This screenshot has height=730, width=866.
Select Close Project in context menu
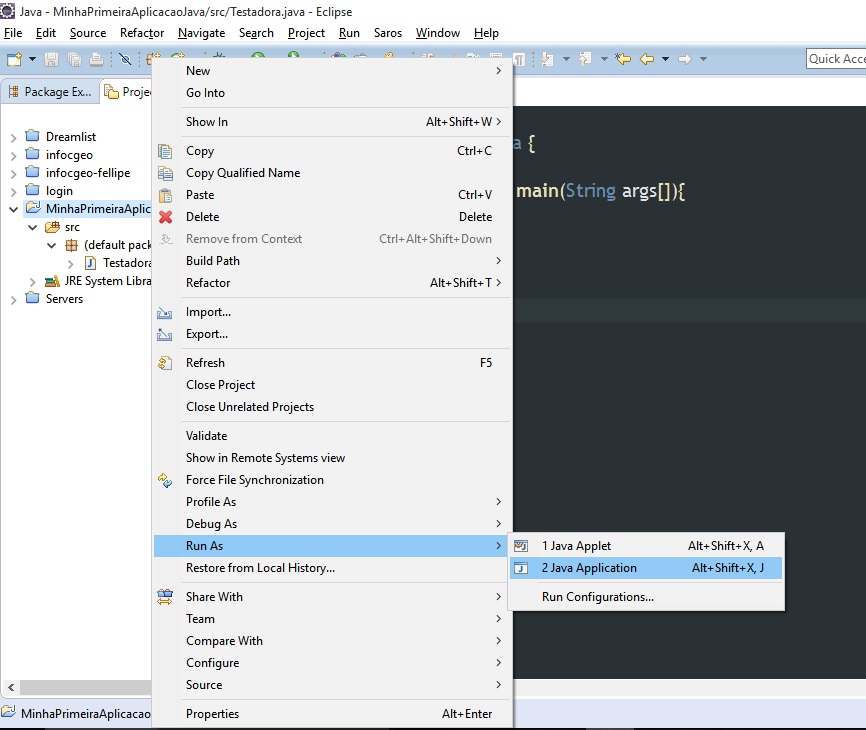pyautogui.click(x=332, y=385)
